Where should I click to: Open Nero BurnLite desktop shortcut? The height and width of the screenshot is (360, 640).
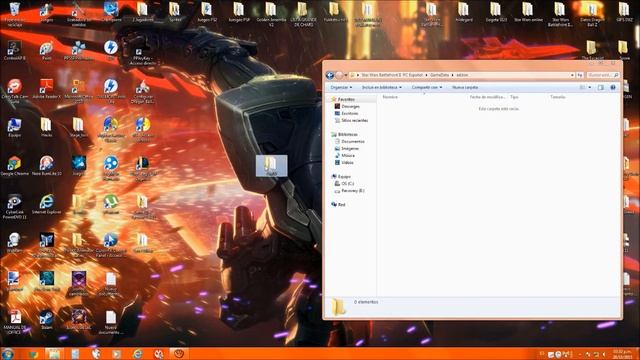(47, 166)
